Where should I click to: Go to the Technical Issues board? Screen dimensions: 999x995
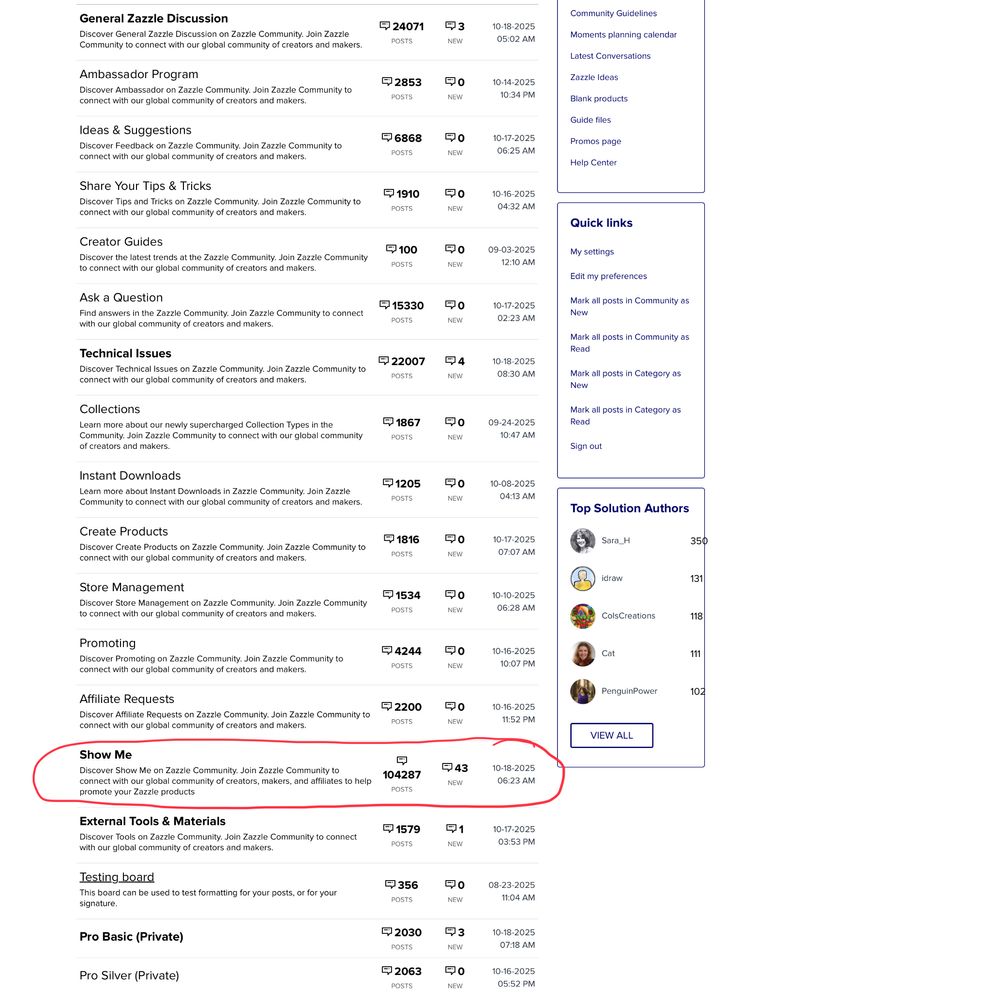[x=125, y=353]
